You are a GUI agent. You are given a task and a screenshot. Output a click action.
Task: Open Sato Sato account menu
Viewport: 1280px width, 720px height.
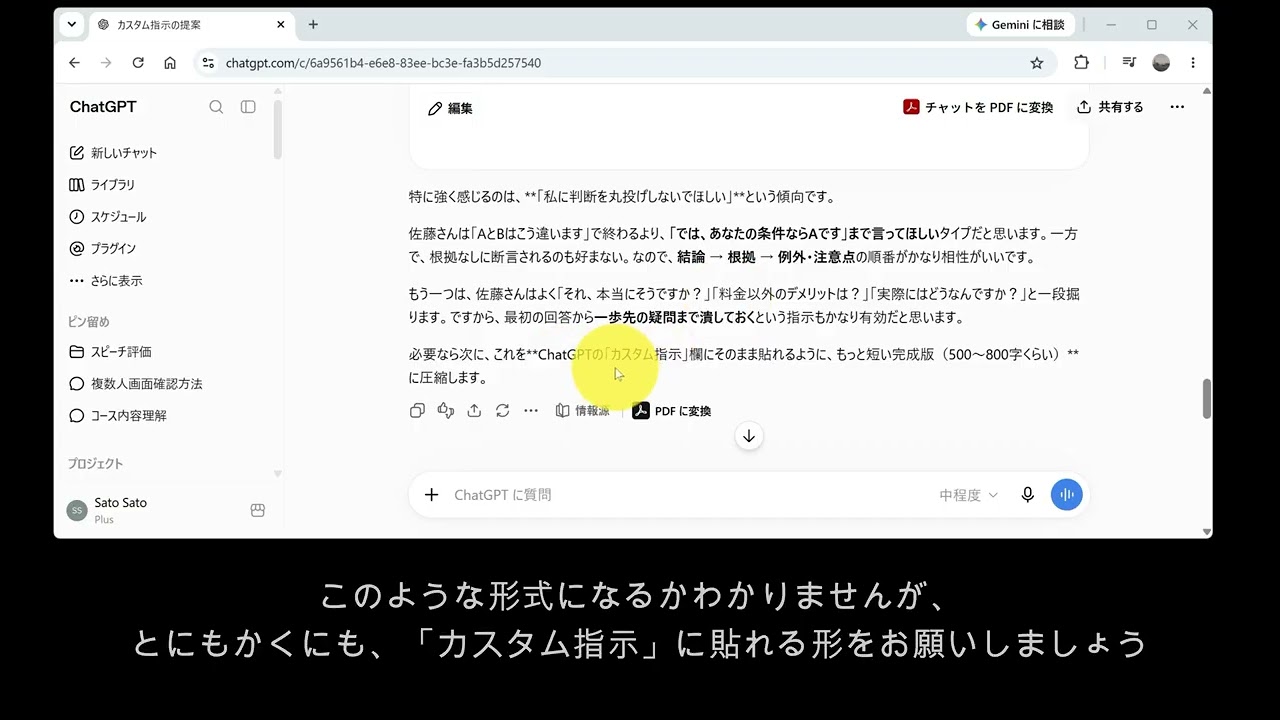[107, 510]
